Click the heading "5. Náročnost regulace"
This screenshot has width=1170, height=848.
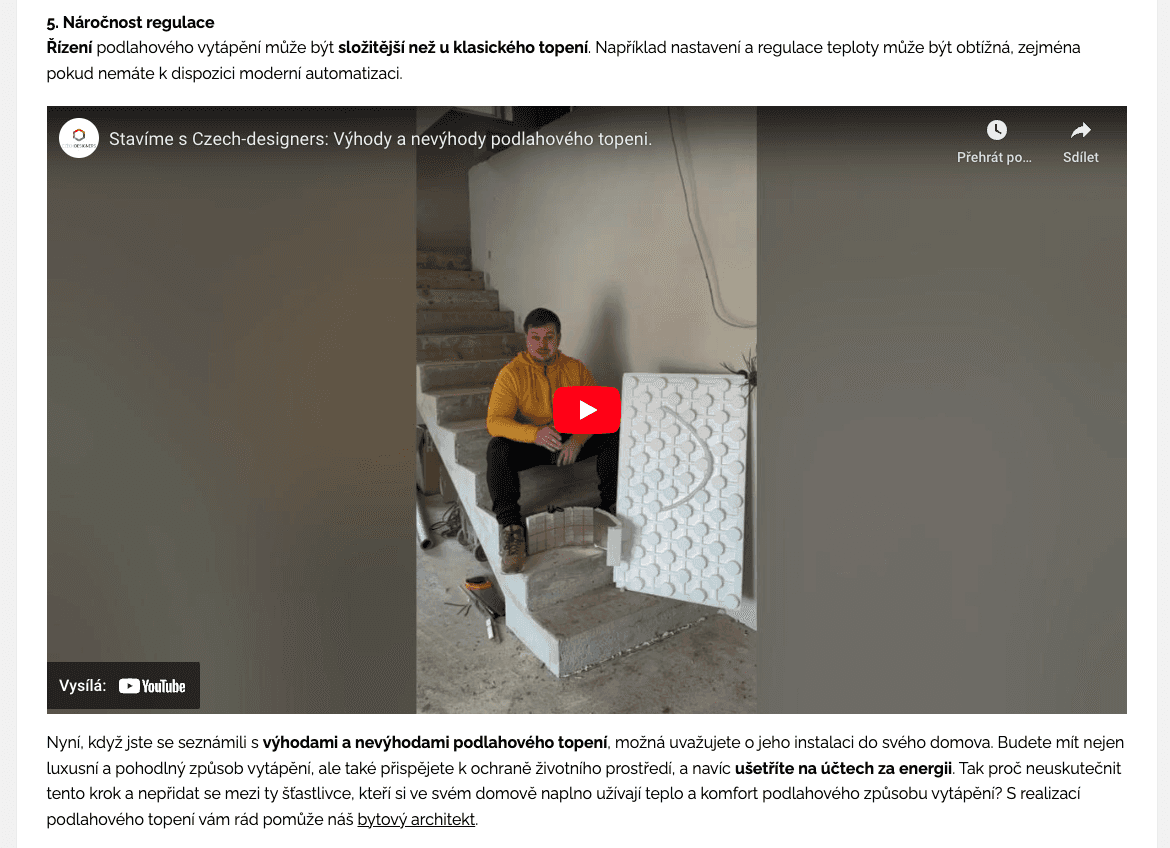131,22
